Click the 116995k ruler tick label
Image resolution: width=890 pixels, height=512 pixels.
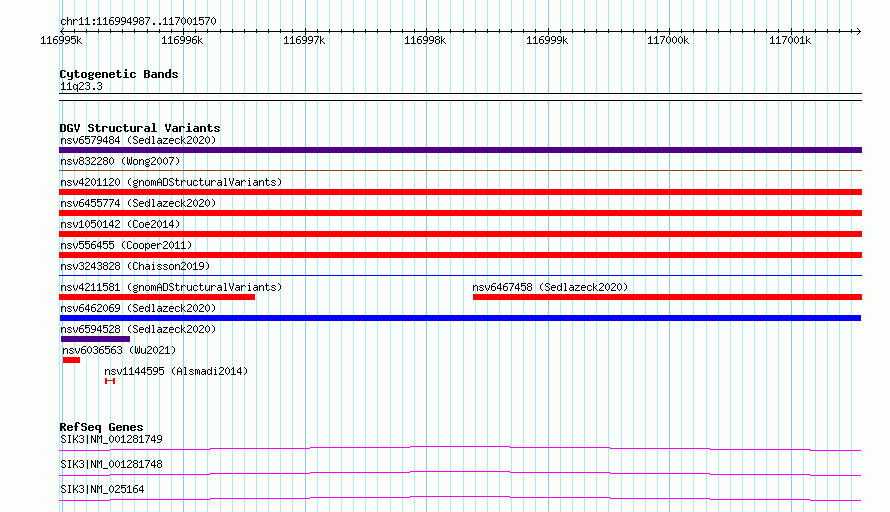point(61,40)
